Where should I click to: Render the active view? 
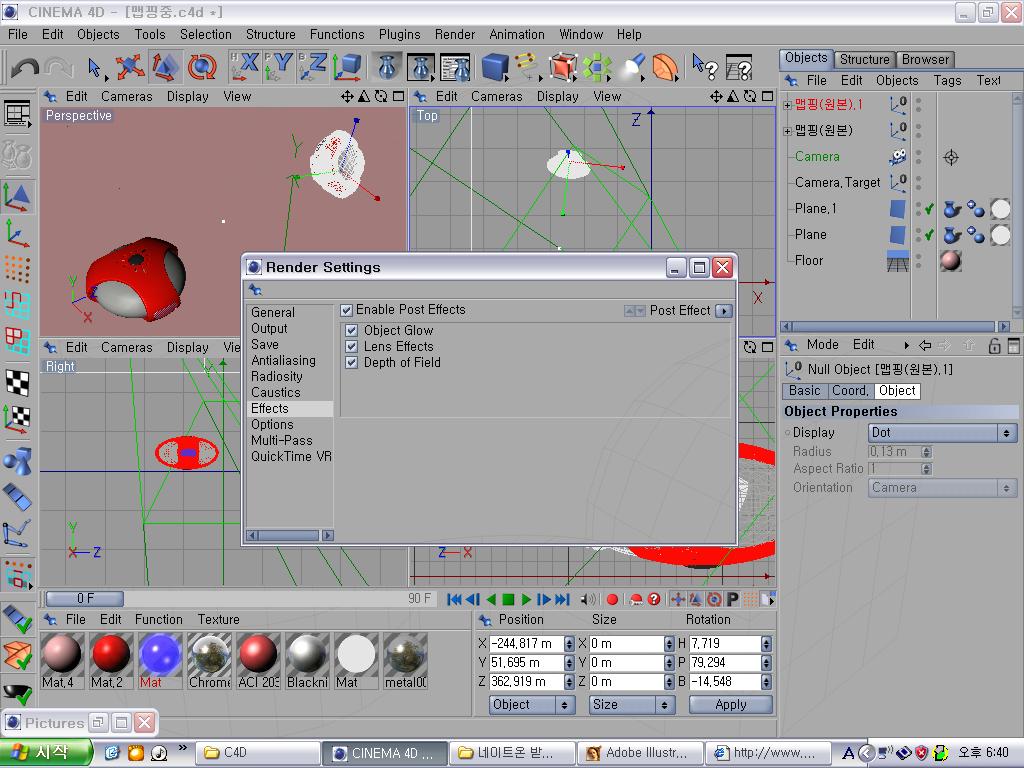pyautogui.click(x=387, y=67)
